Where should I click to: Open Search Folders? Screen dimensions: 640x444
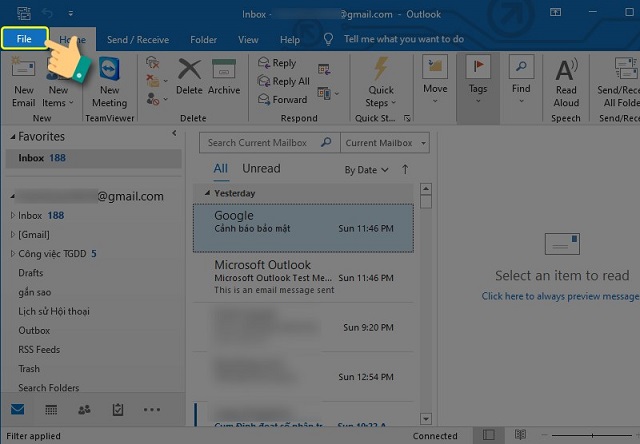(49, 388)
